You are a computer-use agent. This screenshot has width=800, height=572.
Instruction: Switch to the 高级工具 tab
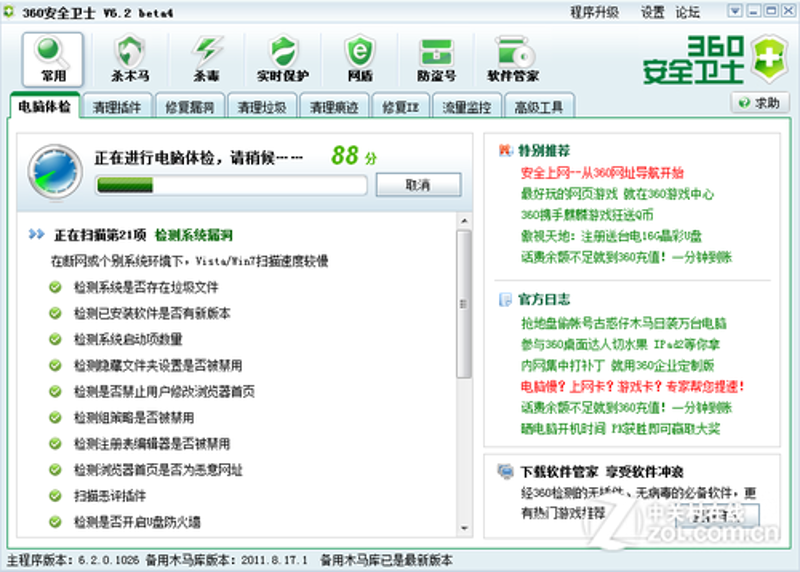pyautogui.click(x=539, y=107)
